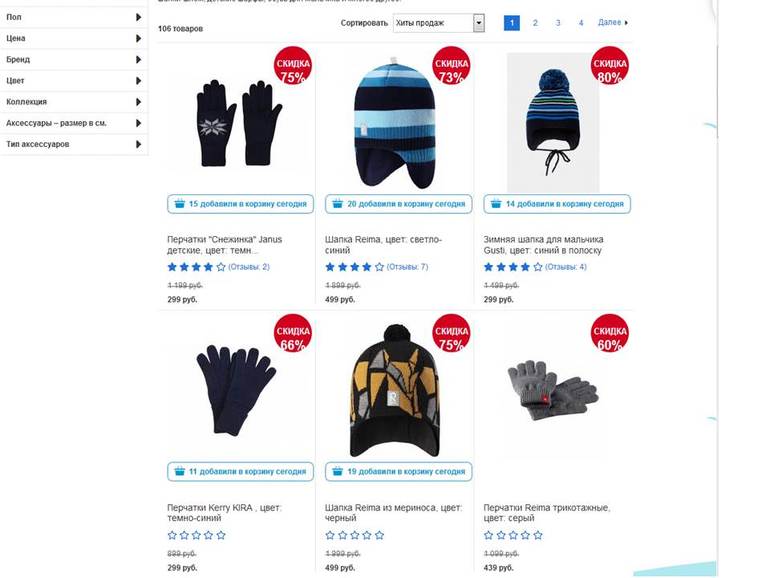Click basket icon in 11 added today banner
Image resolution: width=770 pixels, height=578 pixels.
click(x=179, y=471)
